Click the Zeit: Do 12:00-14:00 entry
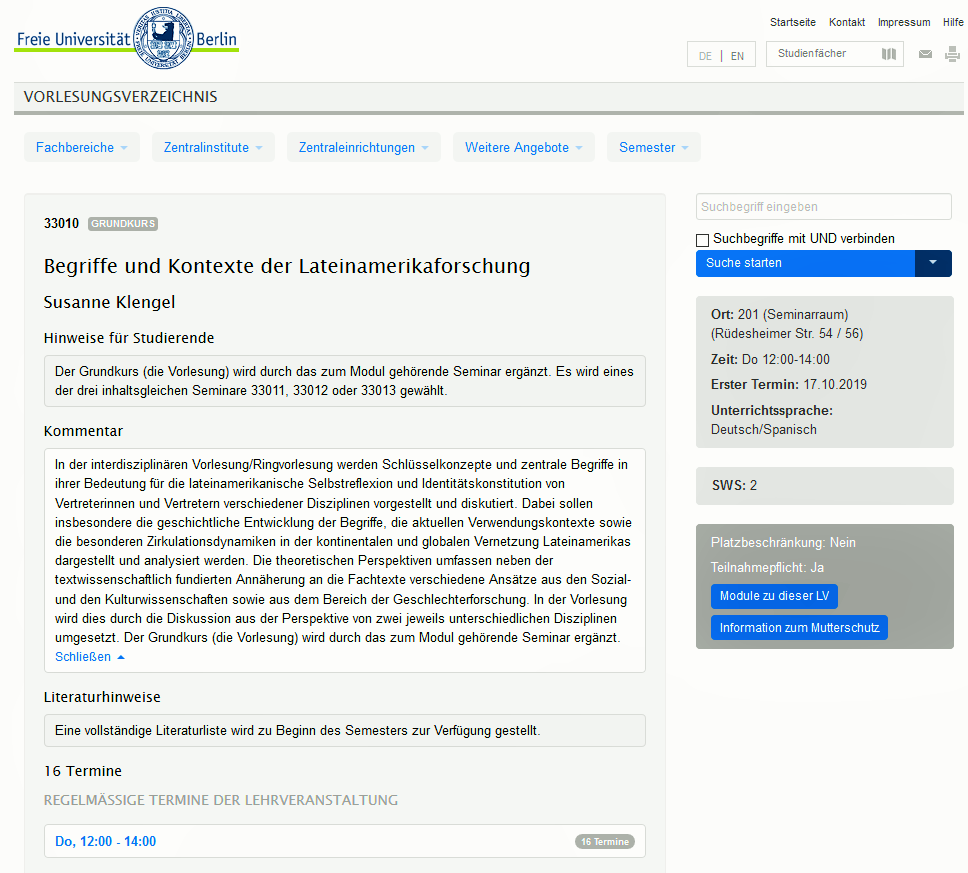 (x=770, y=359)
